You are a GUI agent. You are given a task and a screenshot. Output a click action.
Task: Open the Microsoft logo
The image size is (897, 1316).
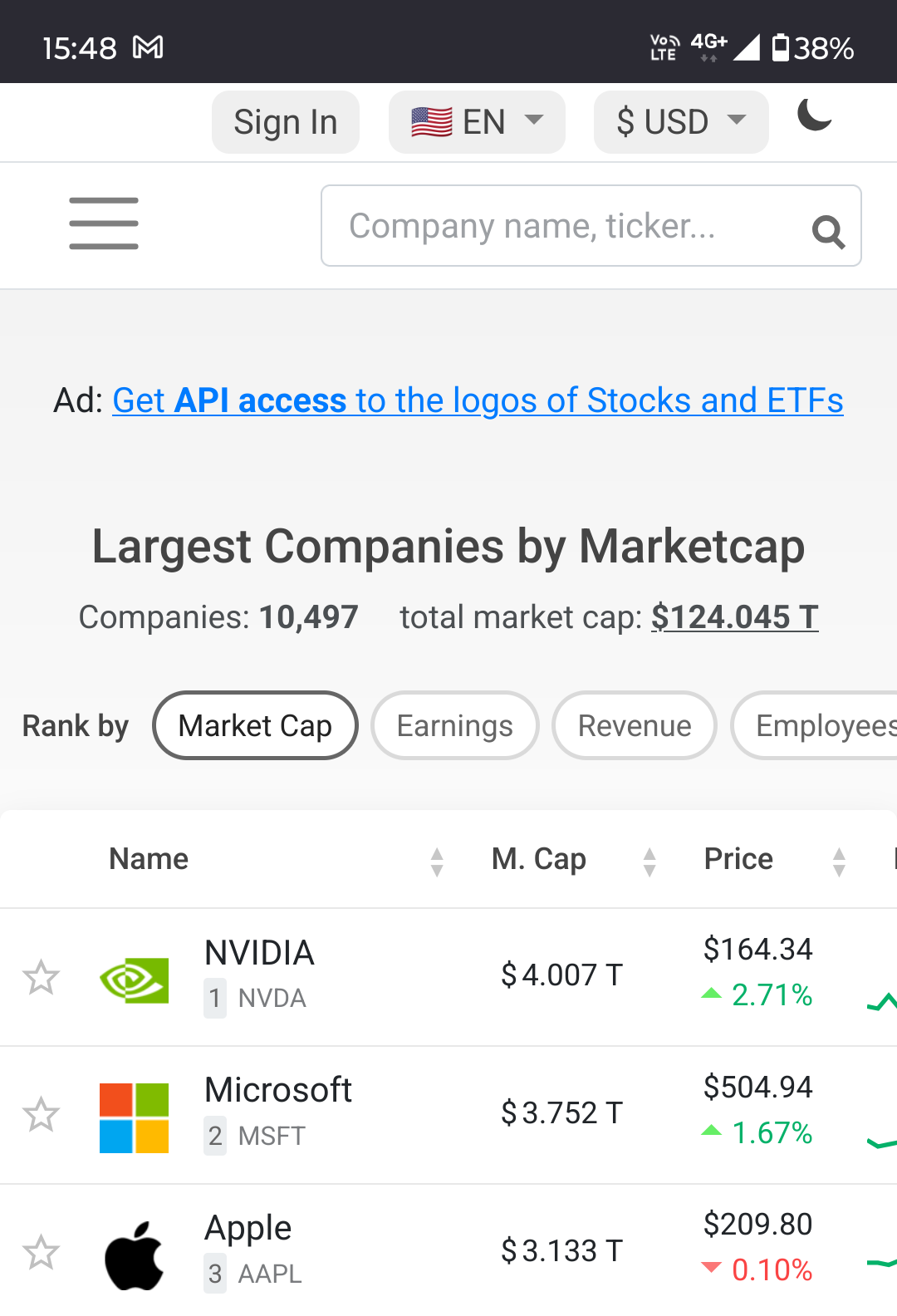134,1117
